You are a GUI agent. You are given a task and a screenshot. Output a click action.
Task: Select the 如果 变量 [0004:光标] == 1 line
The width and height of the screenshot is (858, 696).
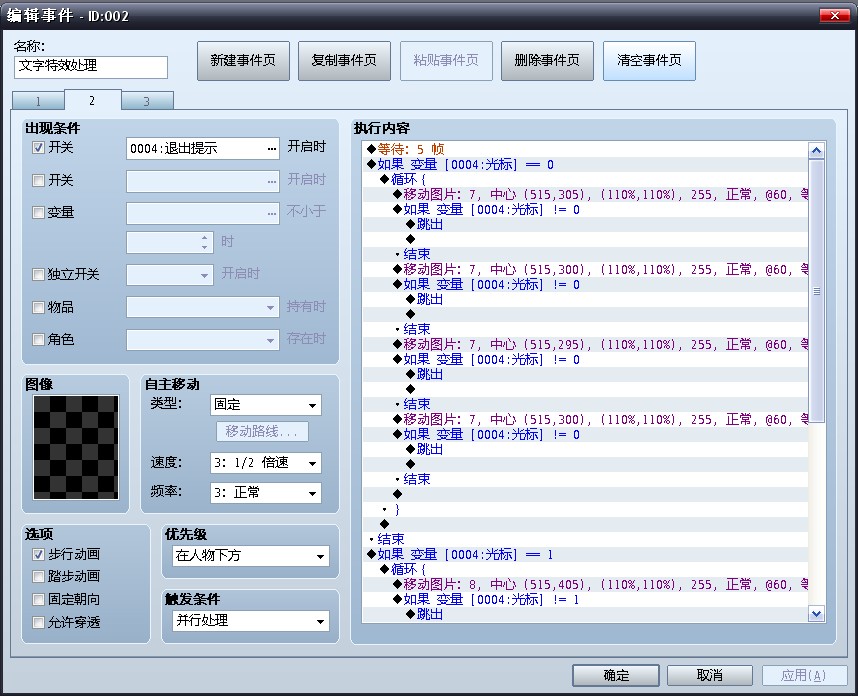click(585, 555)
